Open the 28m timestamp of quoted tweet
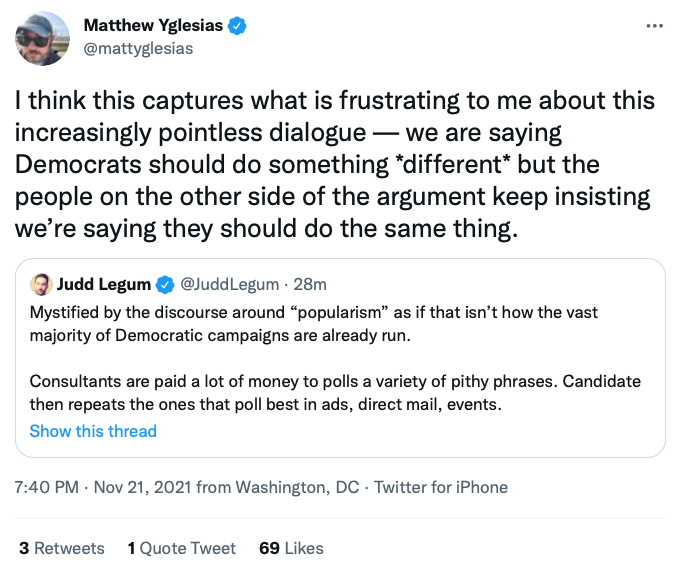The image size is (682, 575). coord(310,284)
